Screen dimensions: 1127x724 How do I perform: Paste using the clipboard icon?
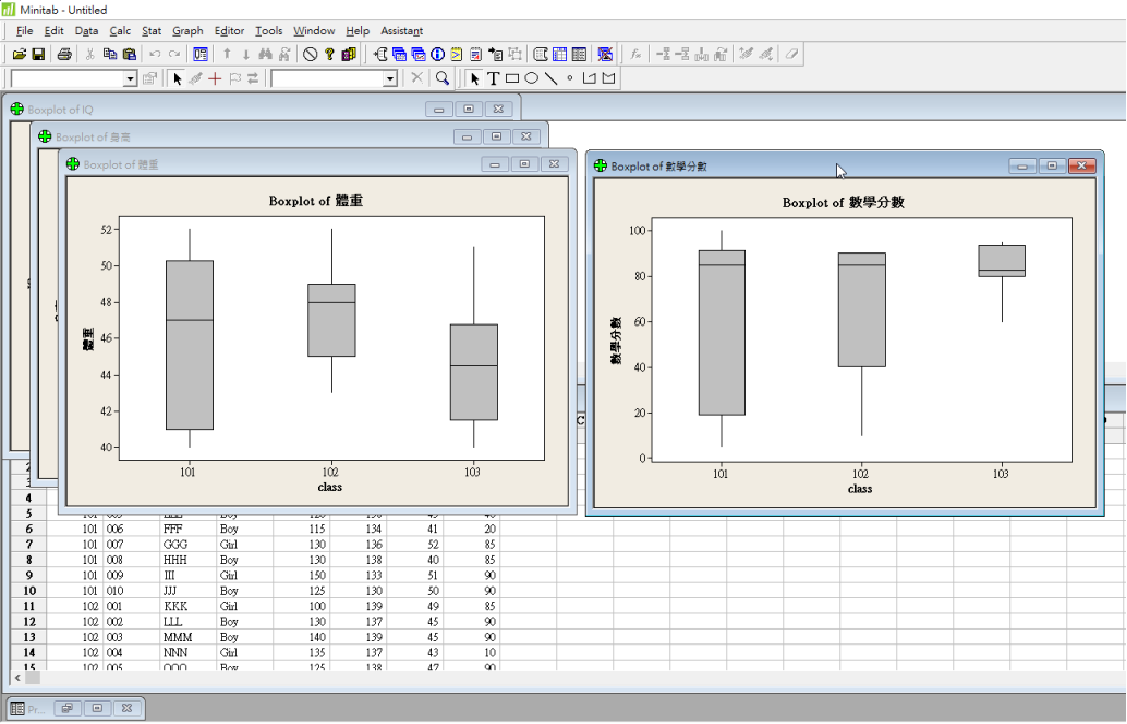pyautogui.click(x=129, y=54)
